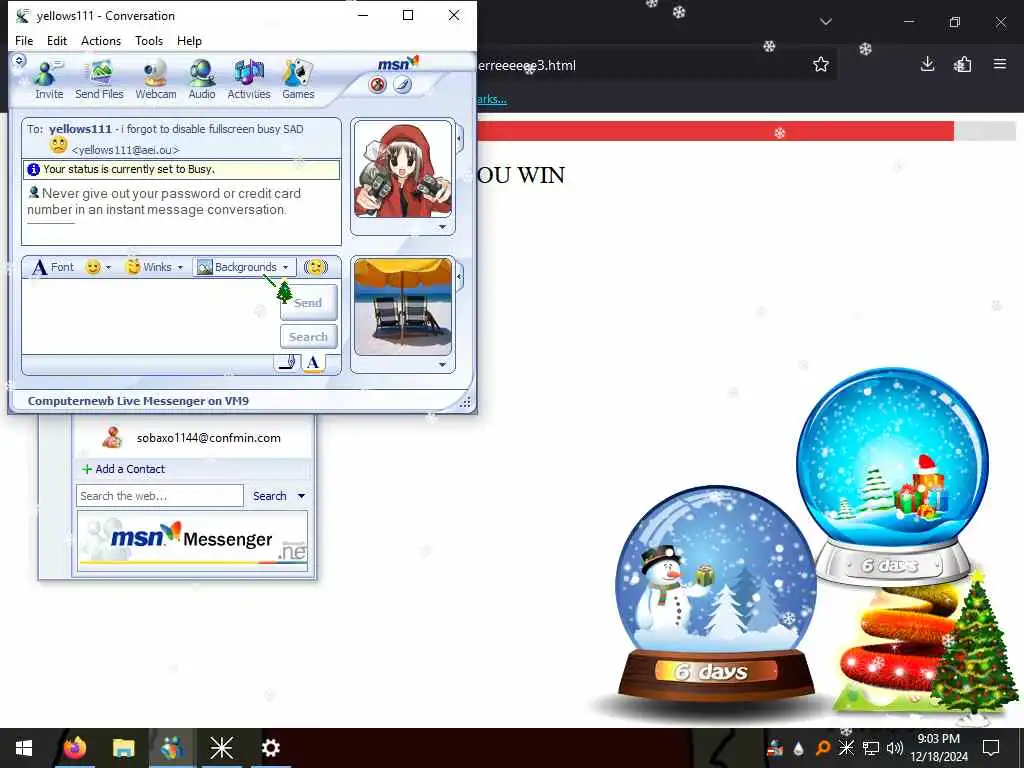
Task: Send a nudge with the shaking face icon
Action: (x=316, y=267)
